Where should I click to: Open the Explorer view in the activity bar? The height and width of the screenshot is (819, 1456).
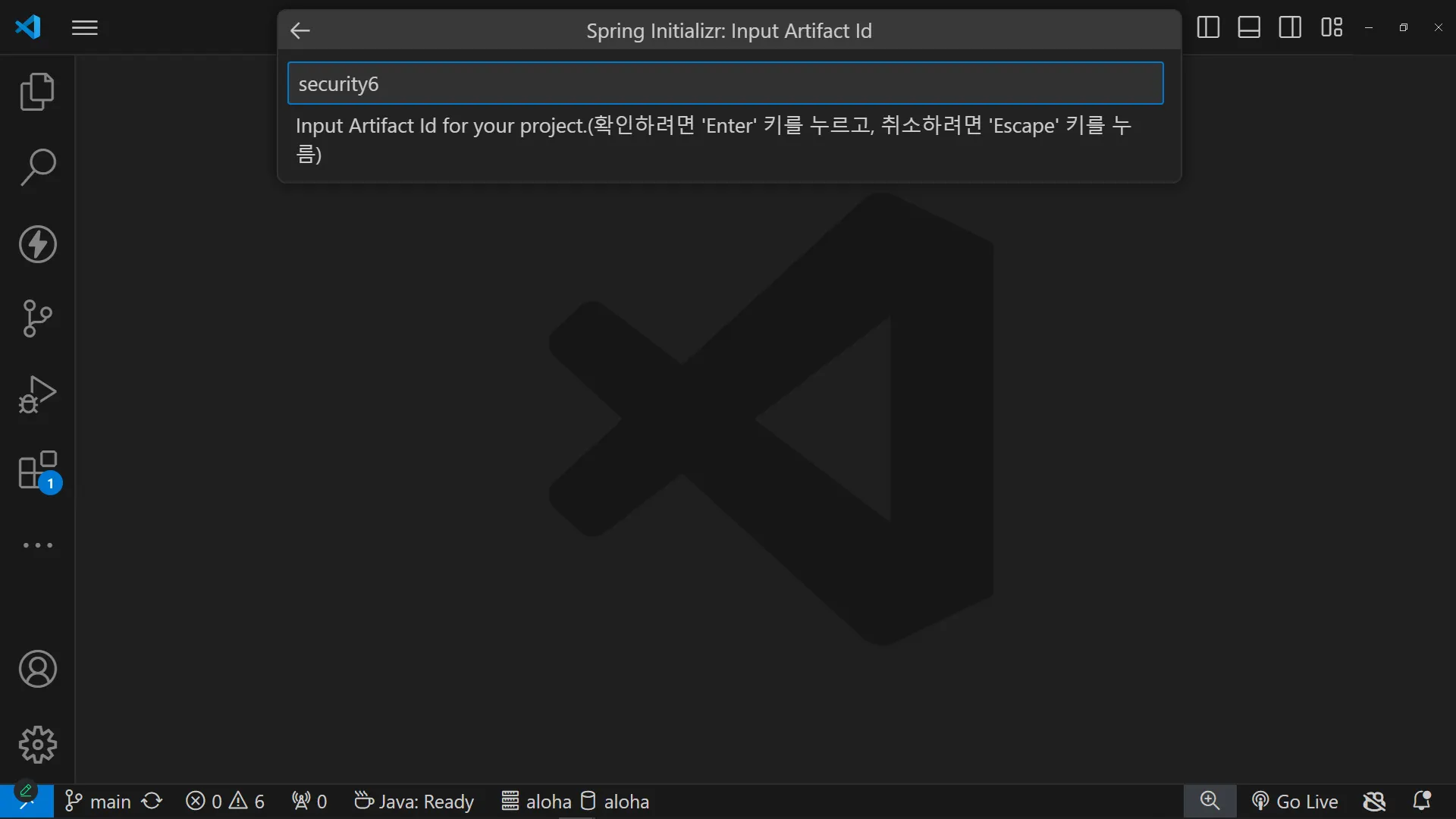(x=37, y=92)
